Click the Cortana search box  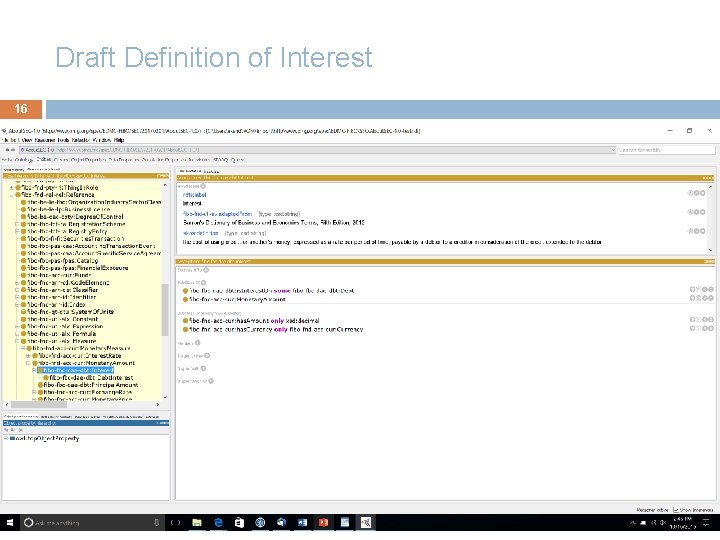(x=92, y=523)
